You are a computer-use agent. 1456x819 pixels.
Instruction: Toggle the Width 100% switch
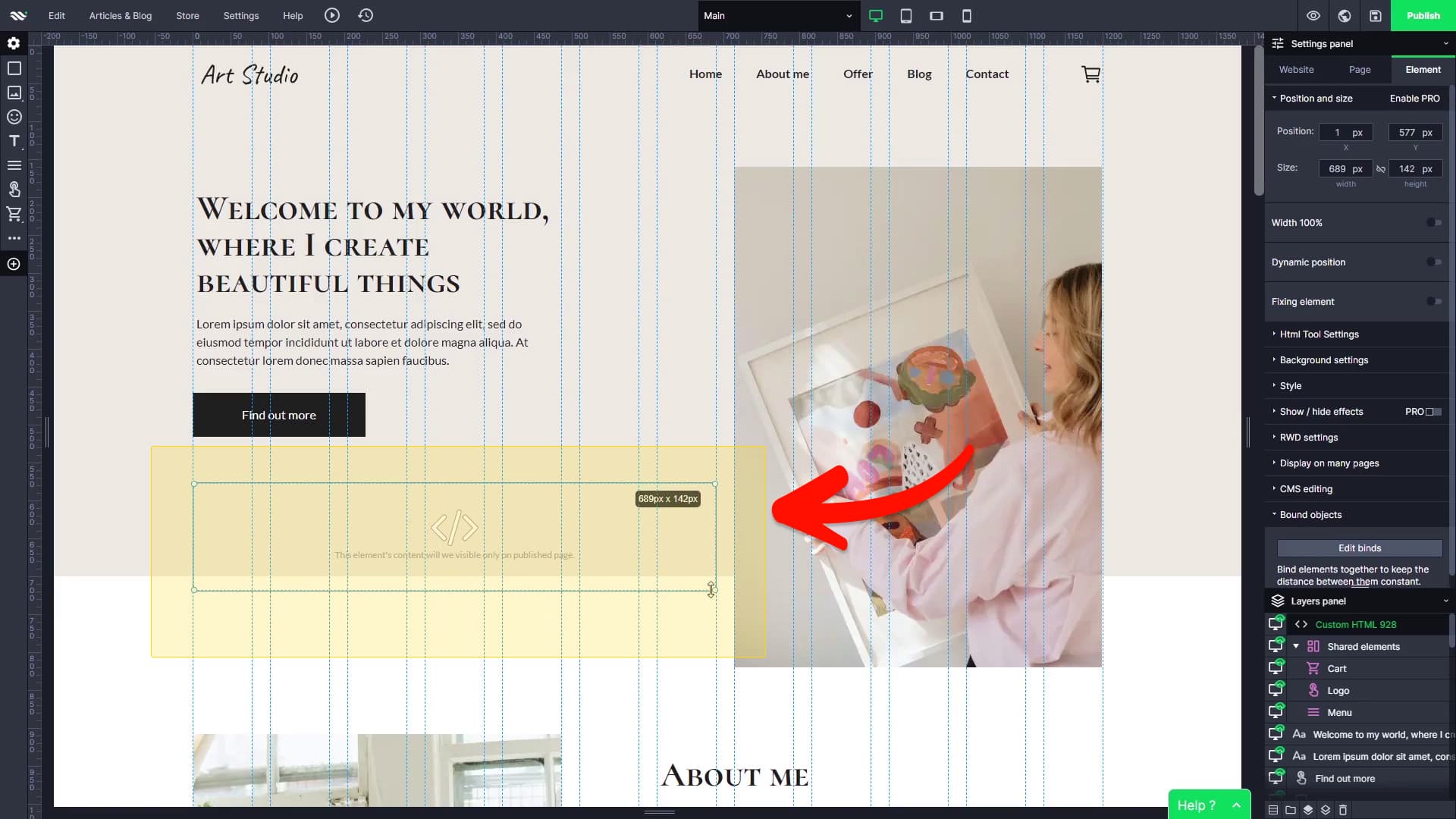click(1433, 223)
